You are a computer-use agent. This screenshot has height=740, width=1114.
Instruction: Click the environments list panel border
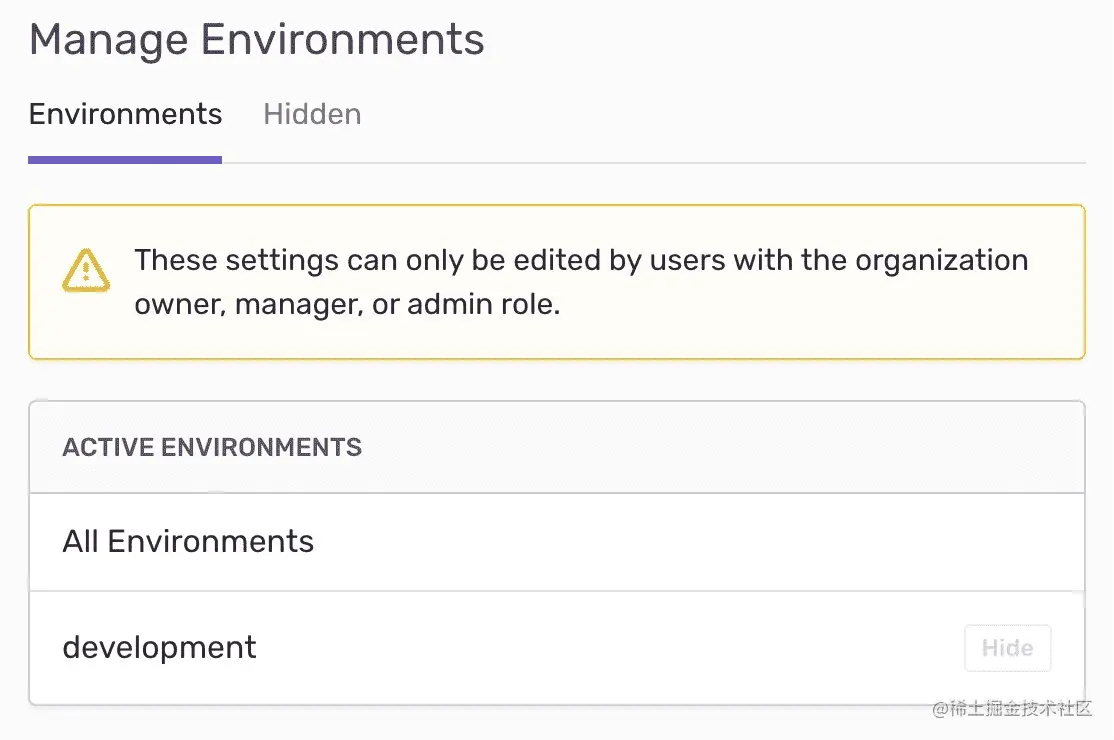(x=30, y=550)
